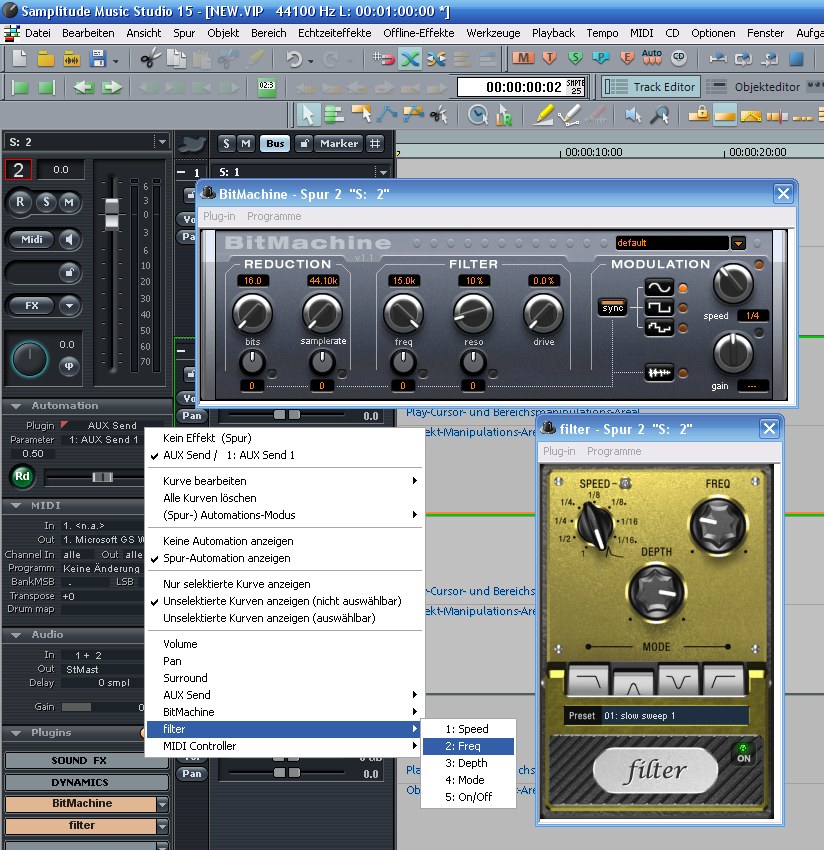Click the DYNAMICS plugin slot
Image resolution: width=824 pixels, height=850 pixels.
click(x=86, y=782)
